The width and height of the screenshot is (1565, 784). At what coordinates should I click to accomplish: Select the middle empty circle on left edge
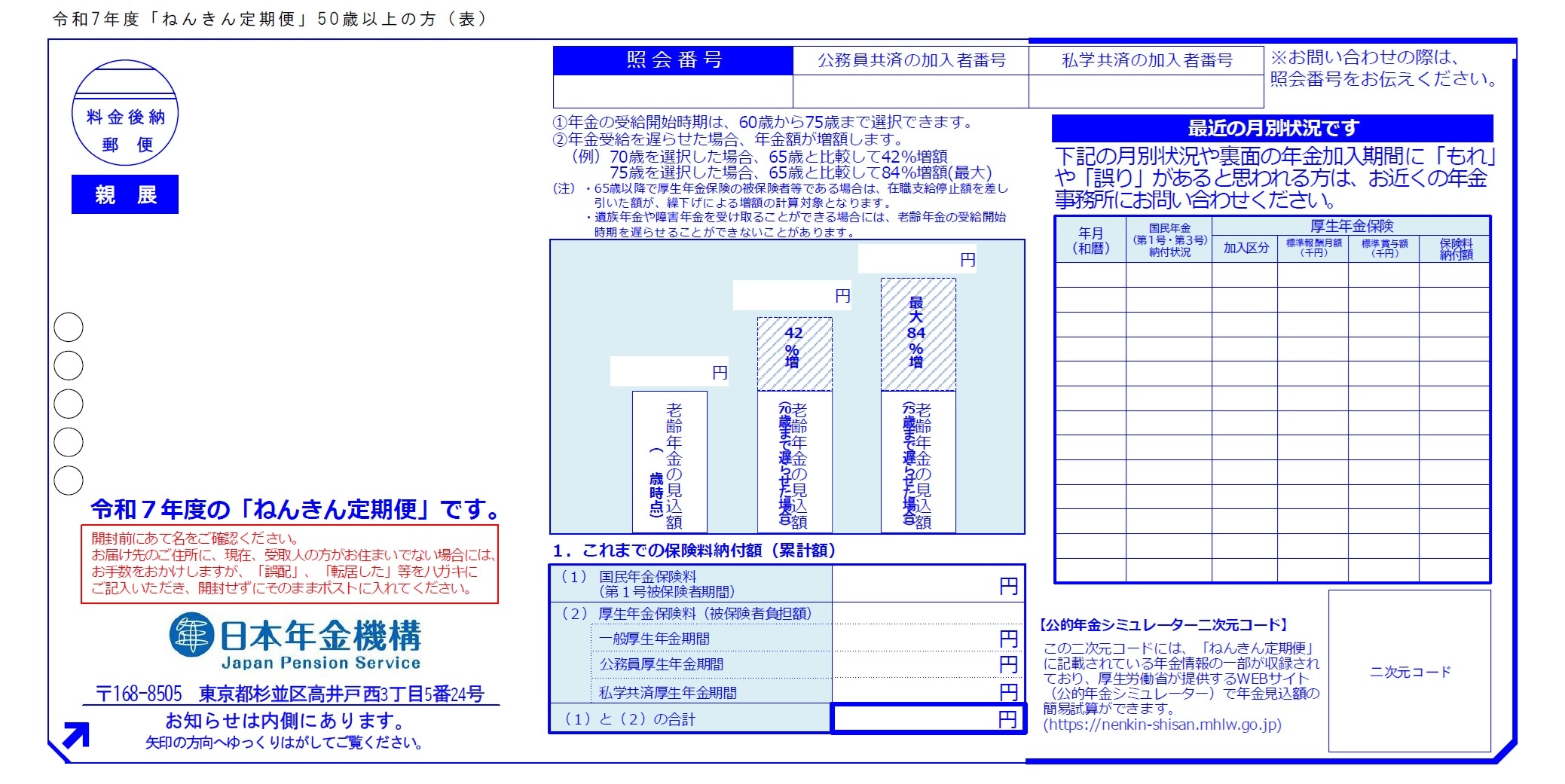[69, 404]
